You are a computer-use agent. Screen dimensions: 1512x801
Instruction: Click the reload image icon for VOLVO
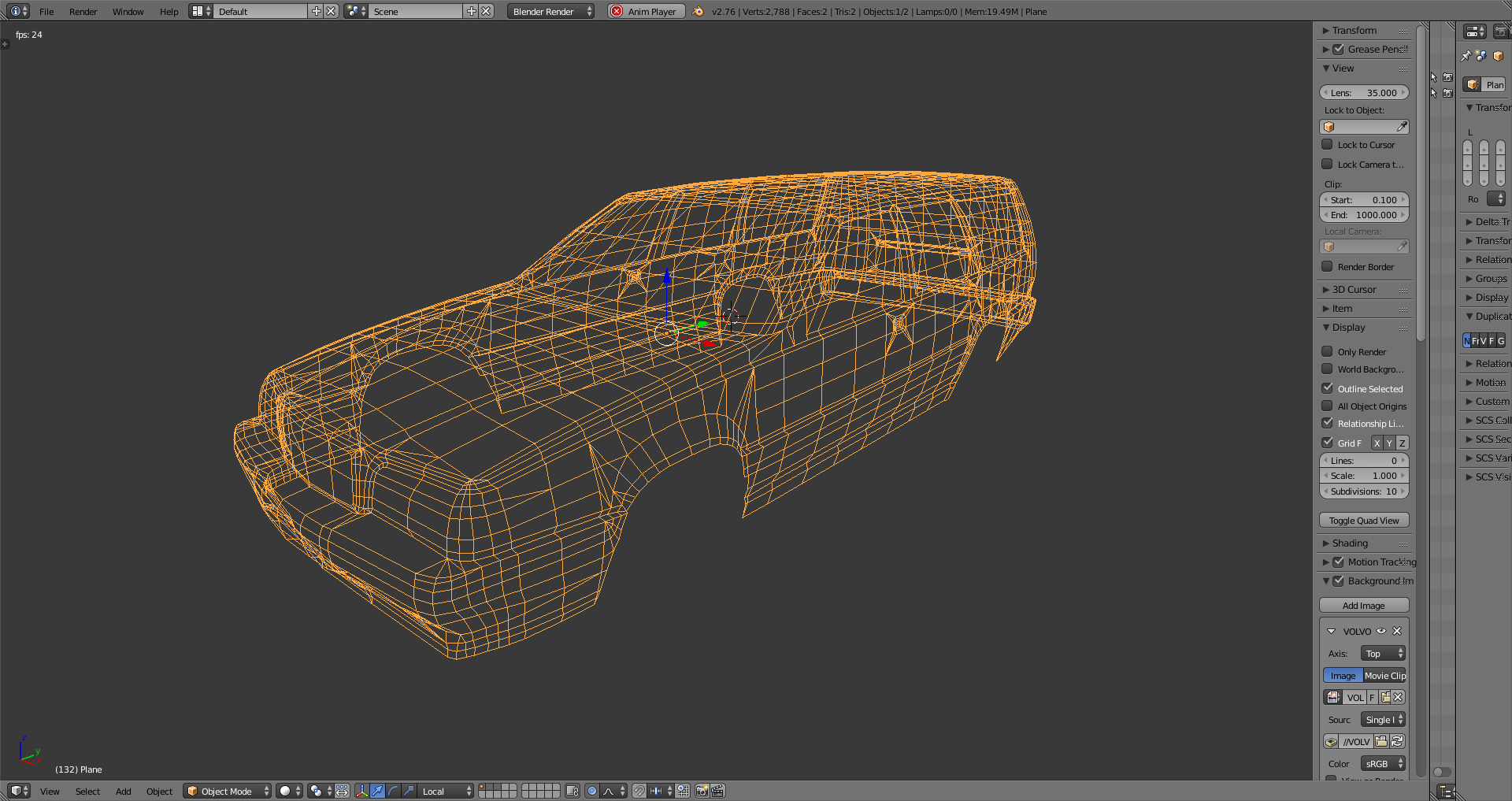pos(1397,741)
